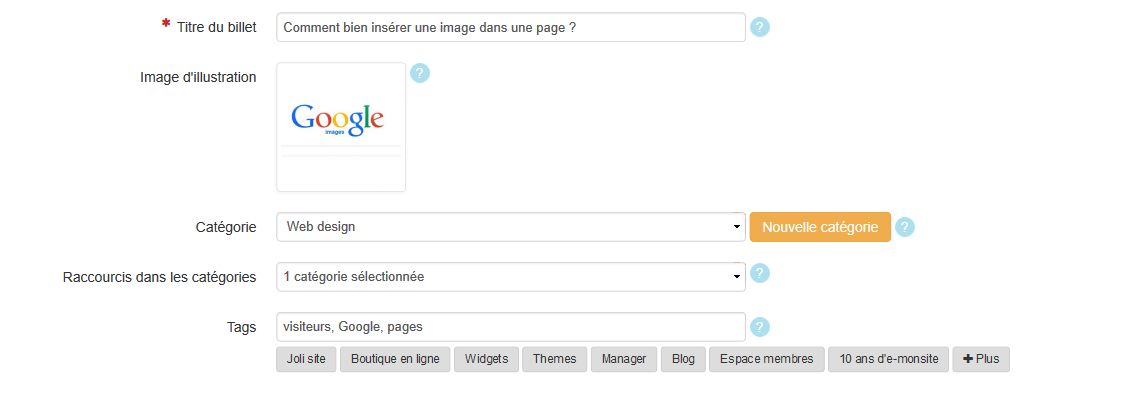Select the Blog tag button
Viewport: 1133px width, 406px height.
[683, 359]
